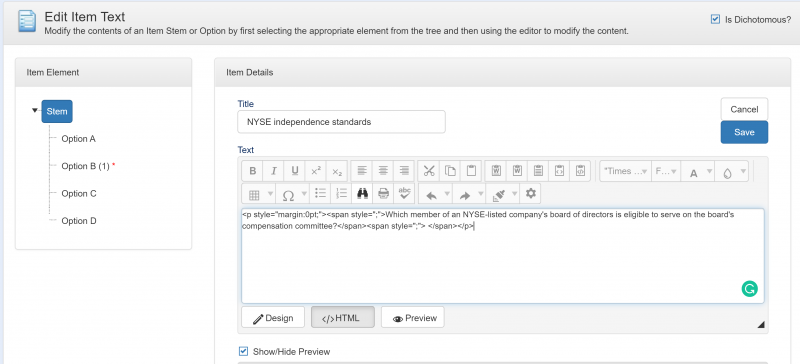Switch to the Preview tab
Viewport: 800px width, 364px height.
pos(413,318)
